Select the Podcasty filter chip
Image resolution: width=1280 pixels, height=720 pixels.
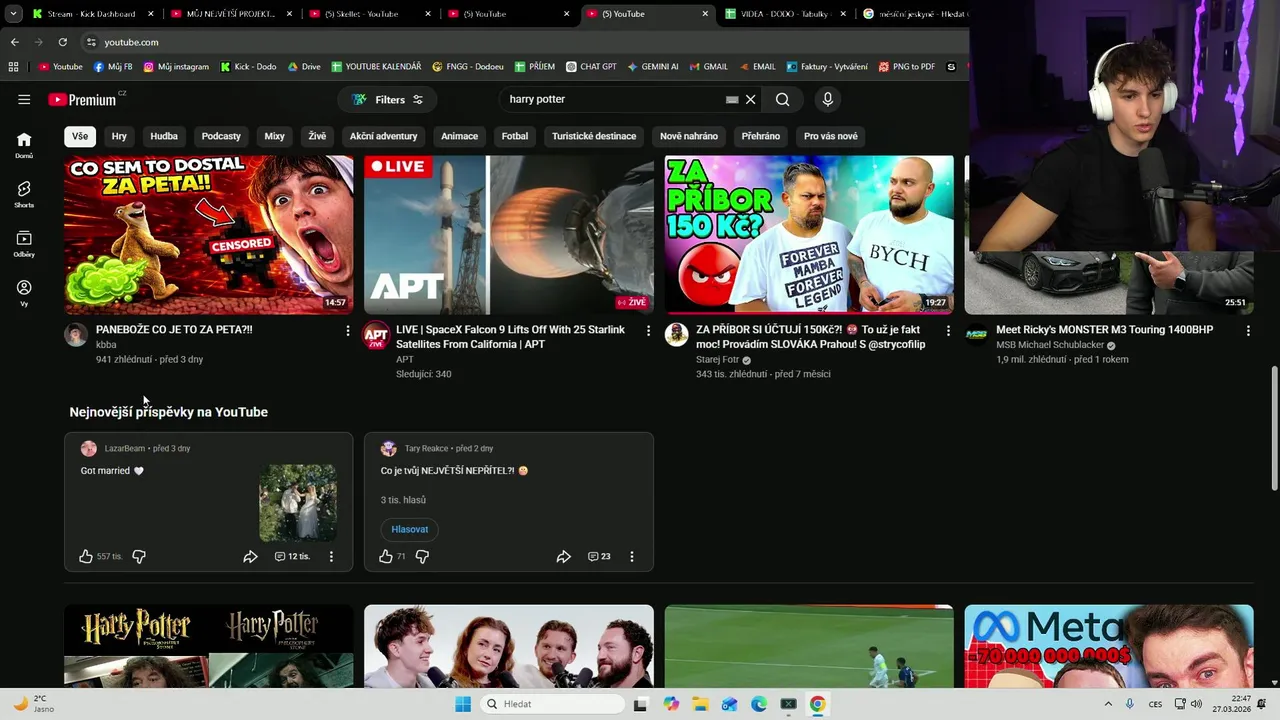(x=221, y=136)
